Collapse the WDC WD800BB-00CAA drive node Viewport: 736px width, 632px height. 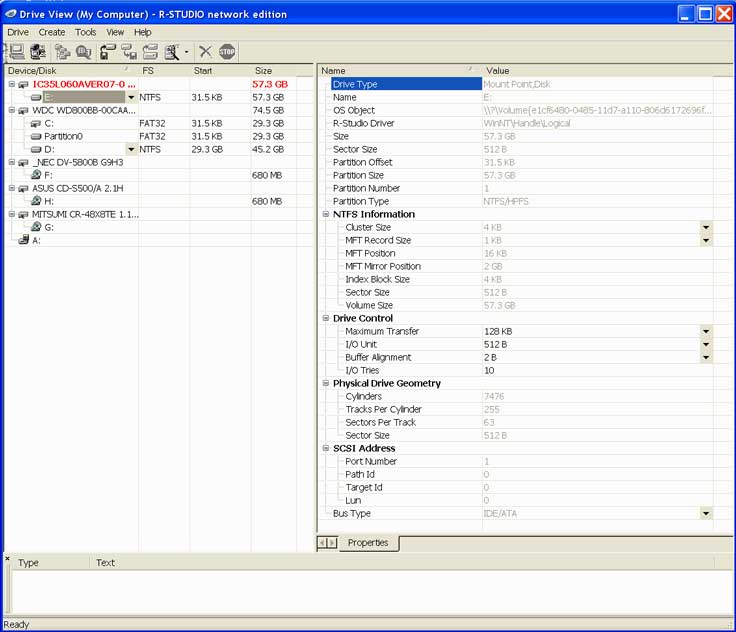click(12, 110)
